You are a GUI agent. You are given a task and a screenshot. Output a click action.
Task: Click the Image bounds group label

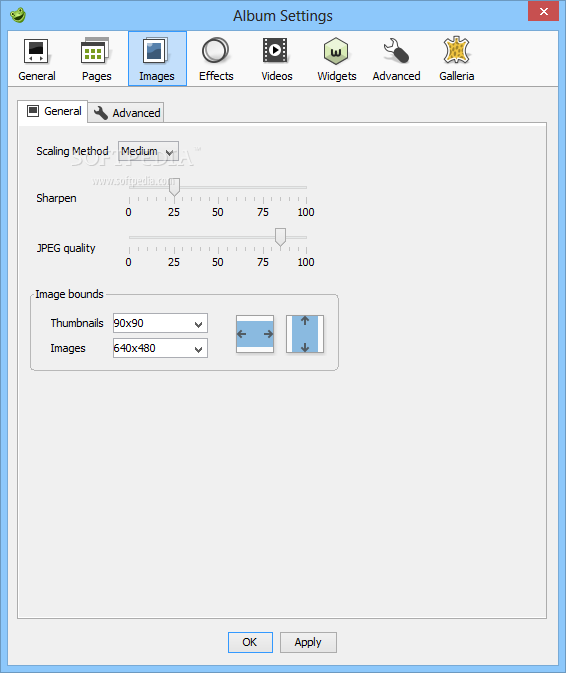click(x=70, y=294)
